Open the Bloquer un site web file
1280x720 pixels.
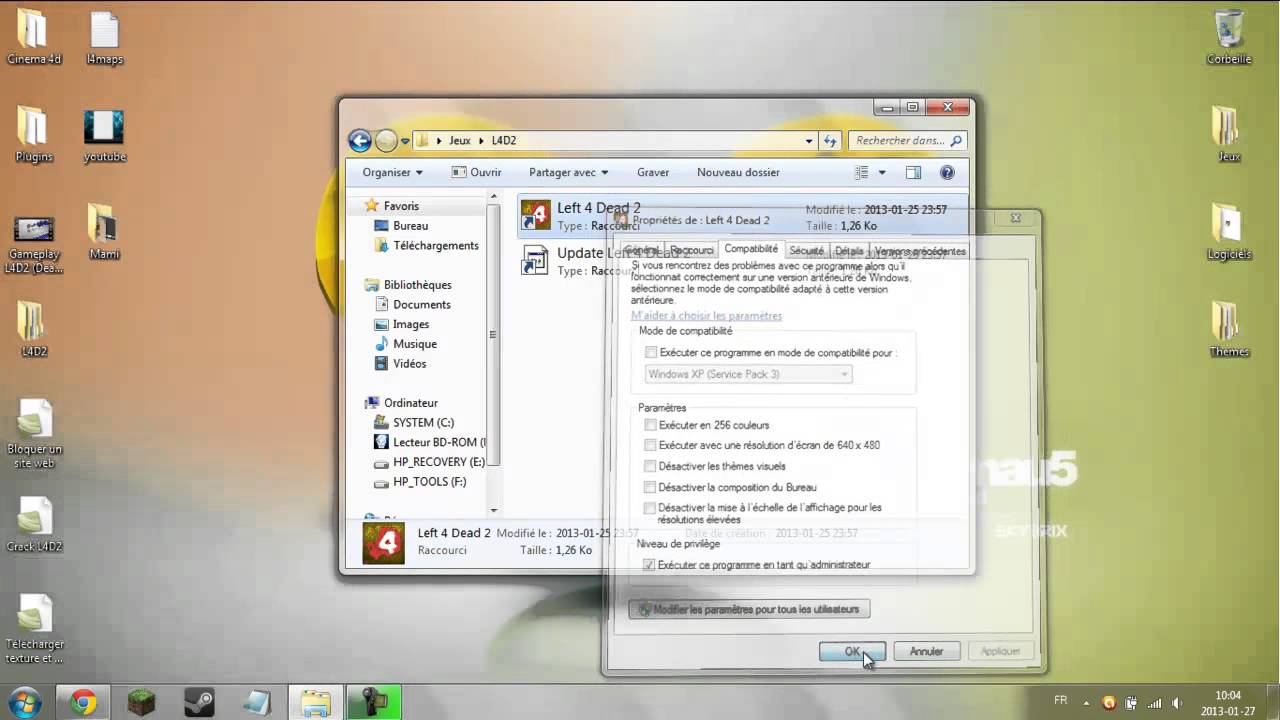tap(34, 433)
